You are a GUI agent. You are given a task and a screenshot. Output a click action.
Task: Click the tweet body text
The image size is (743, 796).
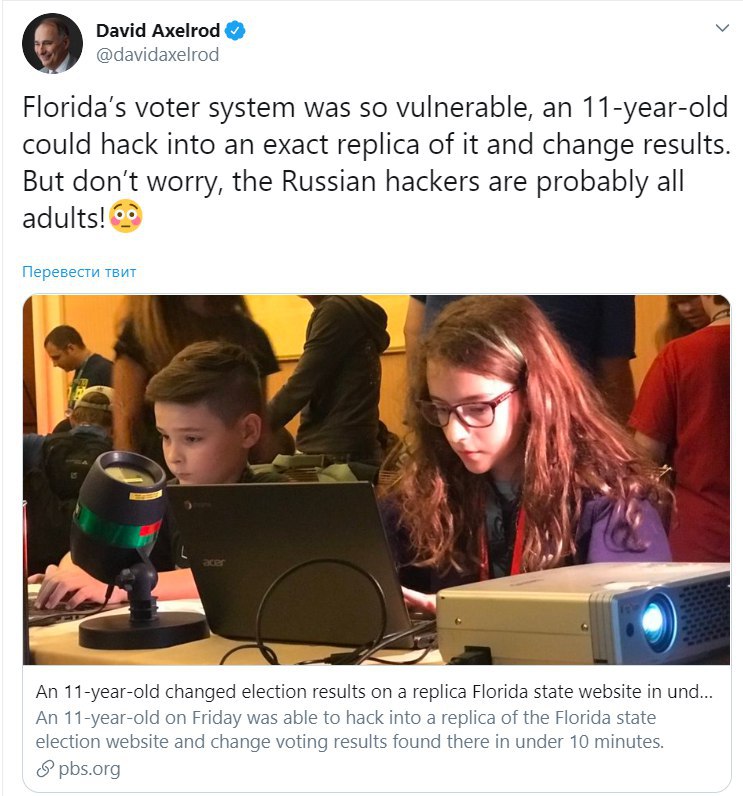pyautogui.click(x=377, y=162)
